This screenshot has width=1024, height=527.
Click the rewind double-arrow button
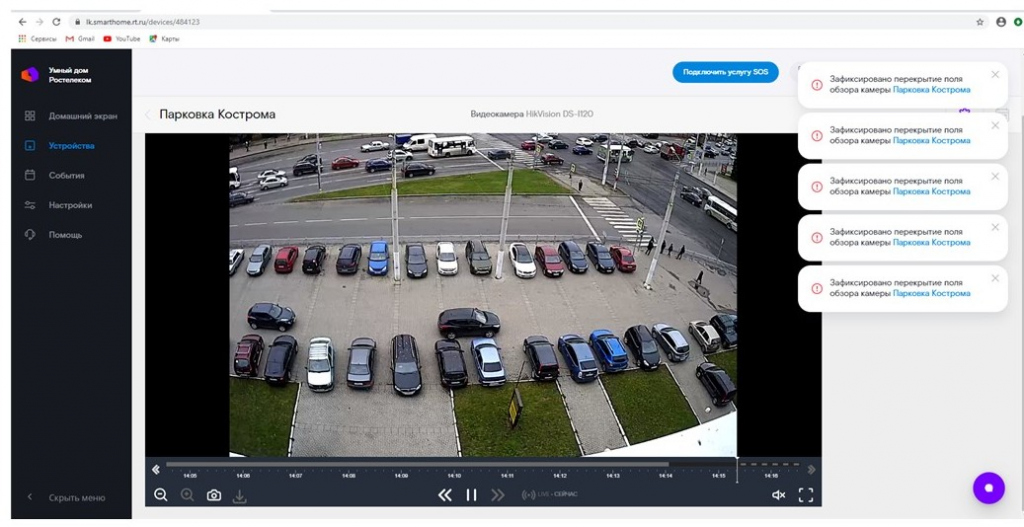pyautogui.click(x=445, y=495)
